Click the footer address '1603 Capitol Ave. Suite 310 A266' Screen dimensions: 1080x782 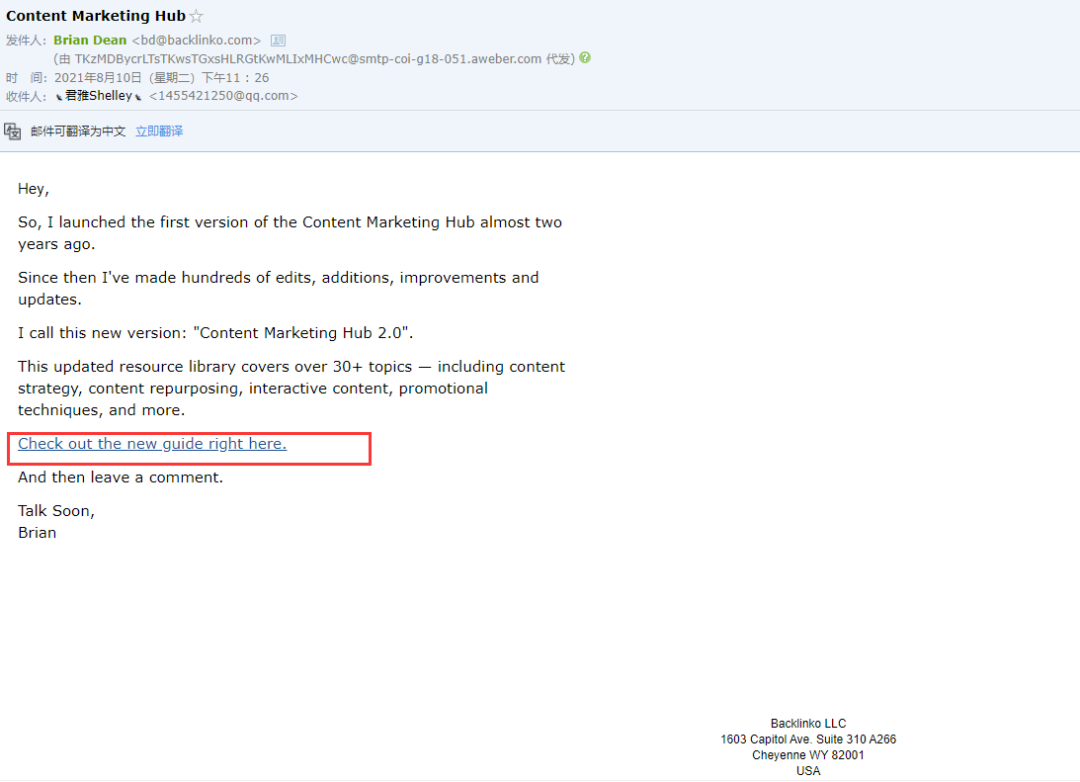coord(809,739)
